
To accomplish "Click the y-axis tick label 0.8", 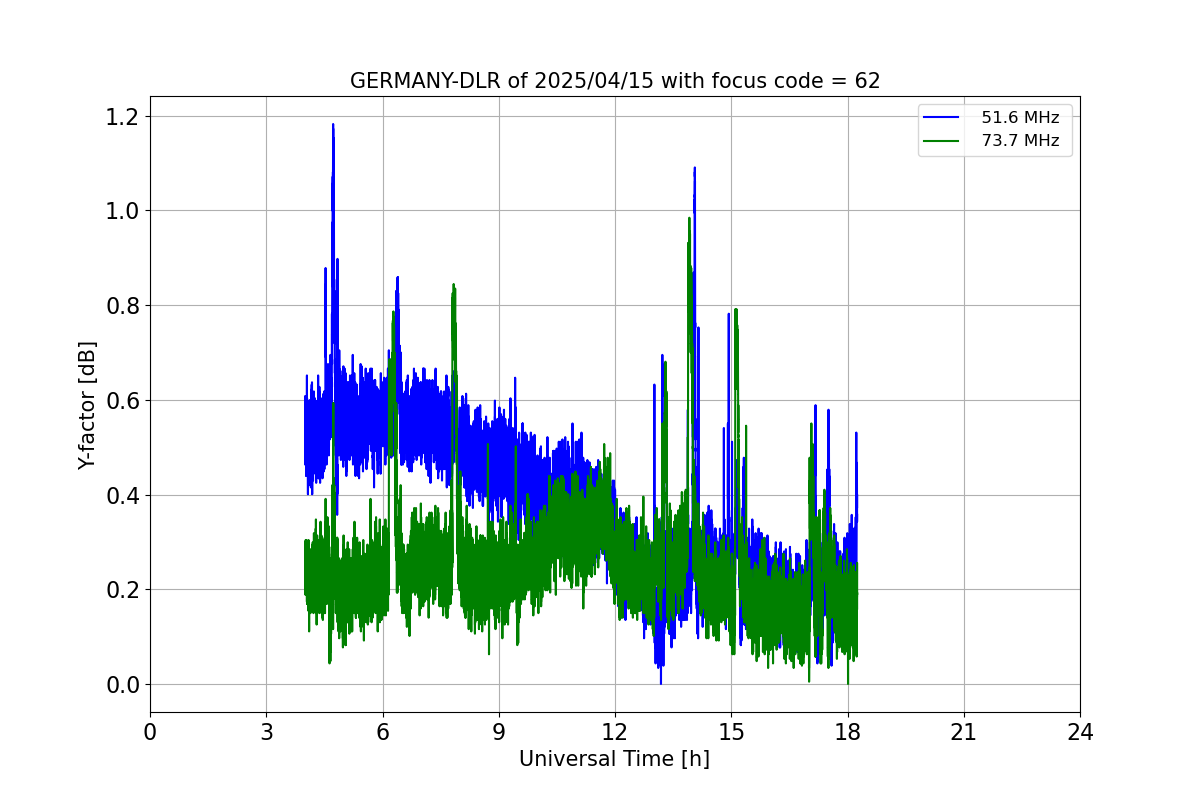I will [x=123, y=306].
